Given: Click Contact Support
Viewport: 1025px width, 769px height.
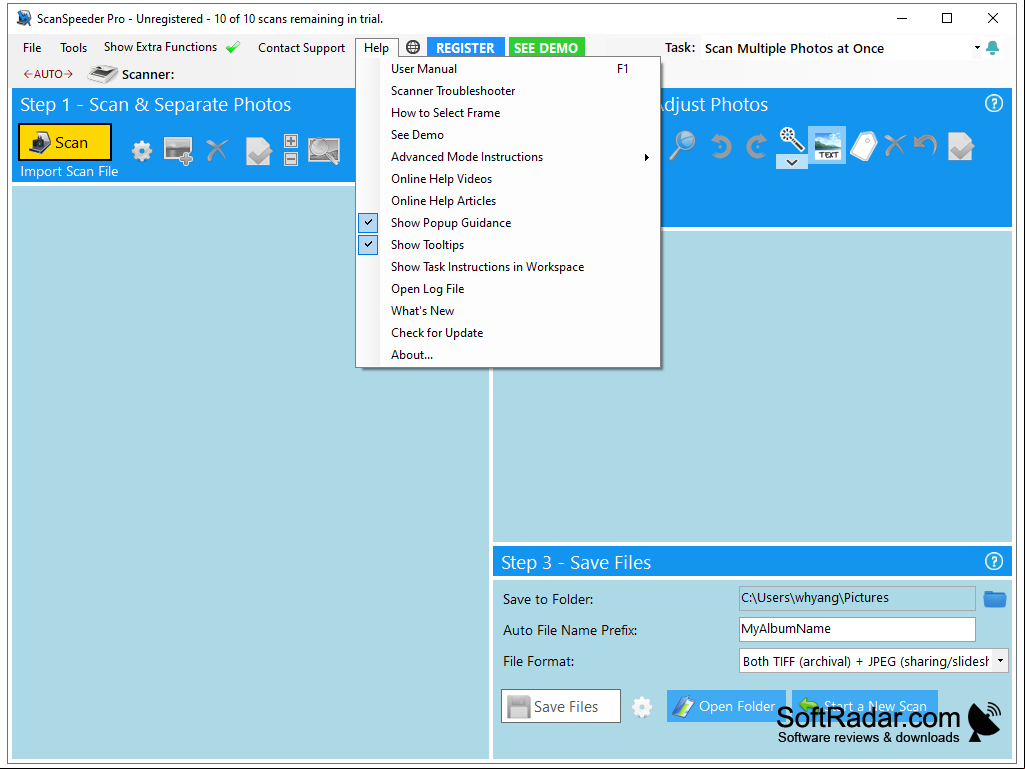Looking at the screenshot, I should 301,48.
